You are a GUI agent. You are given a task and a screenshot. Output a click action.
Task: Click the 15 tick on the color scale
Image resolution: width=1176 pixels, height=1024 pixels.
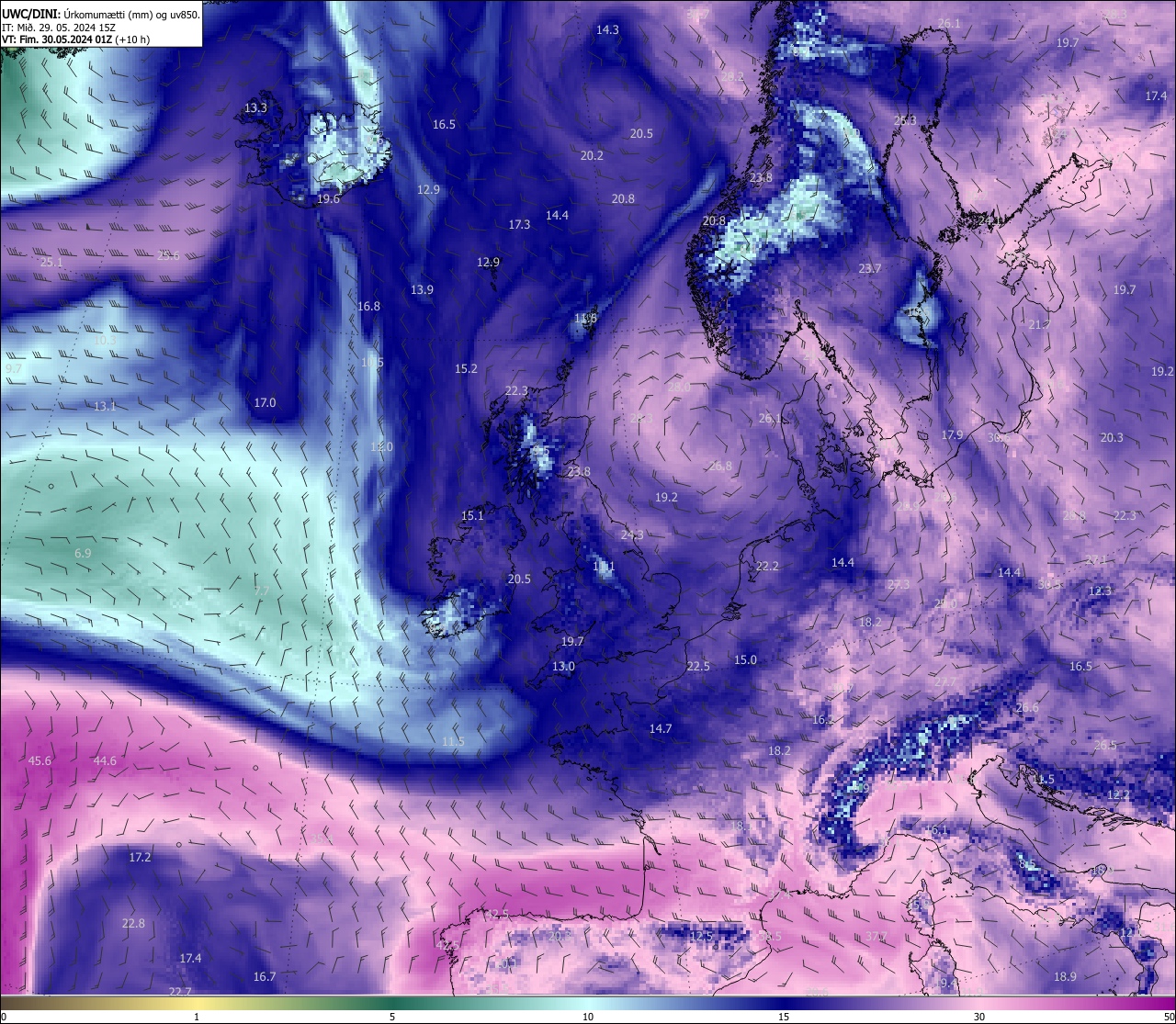pos(784,1017)
